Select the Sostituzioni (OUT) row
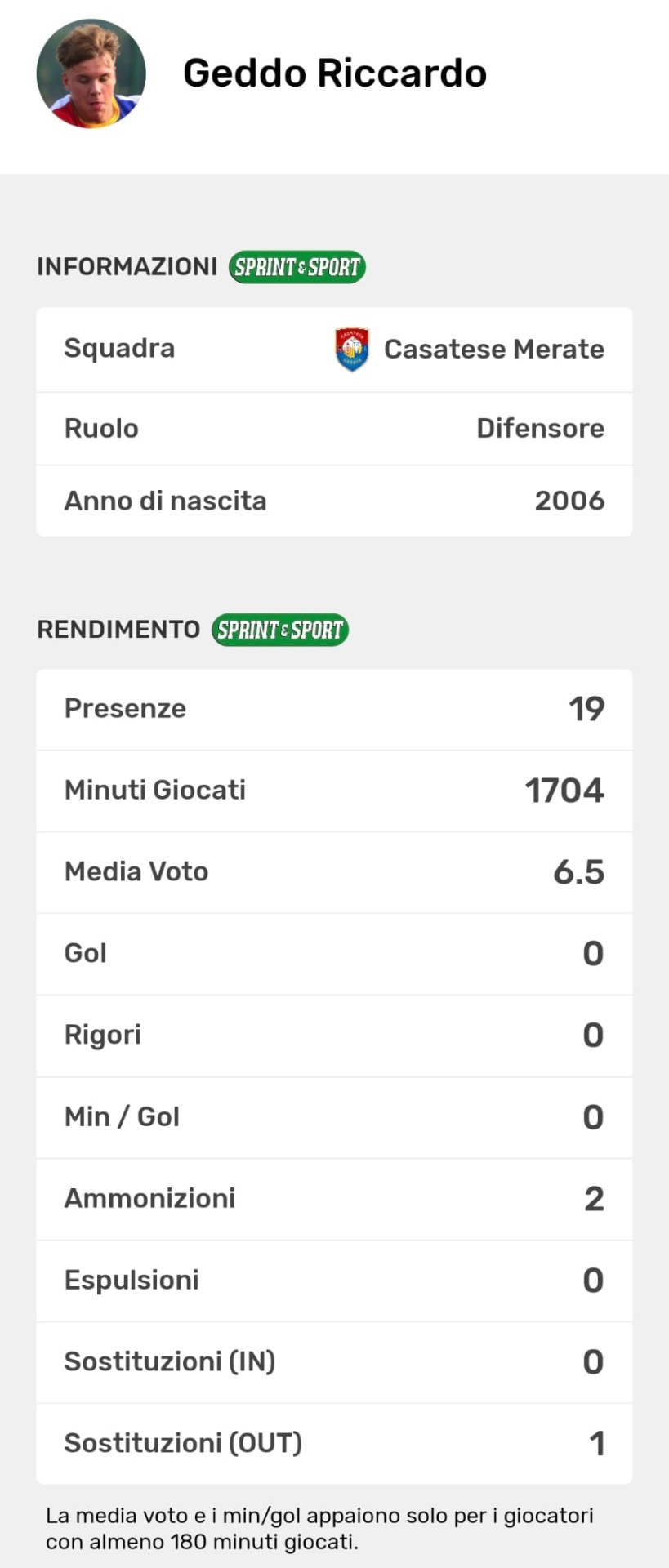The image size is (669, 1568). [x=334, y=1444]
